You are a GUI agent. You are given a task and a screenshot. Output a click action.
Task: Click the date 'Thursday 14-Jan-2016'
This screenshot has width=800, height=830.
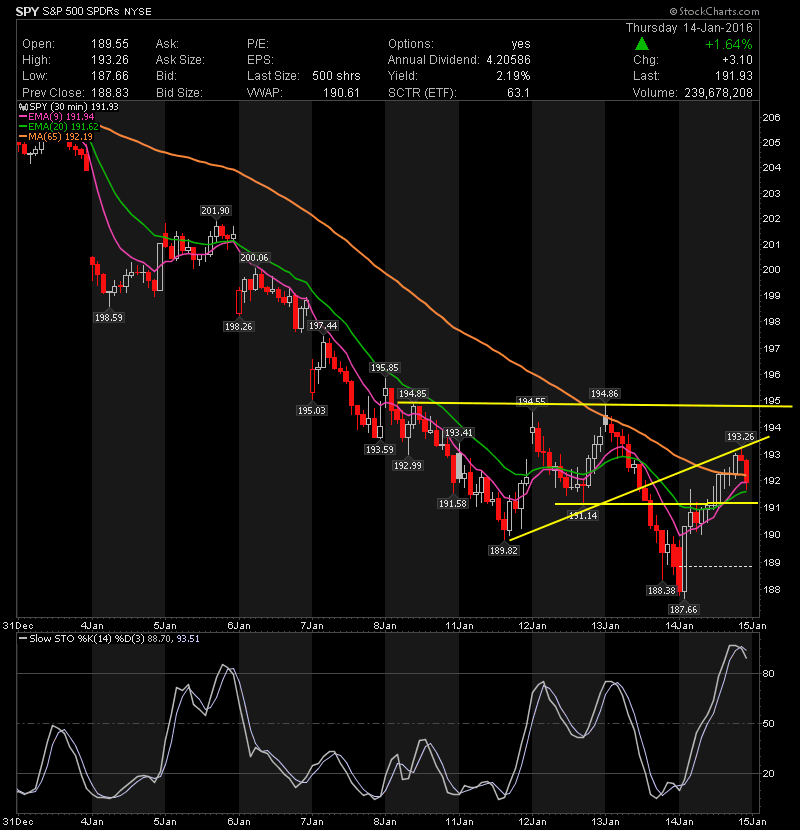(x=689, y=28)
